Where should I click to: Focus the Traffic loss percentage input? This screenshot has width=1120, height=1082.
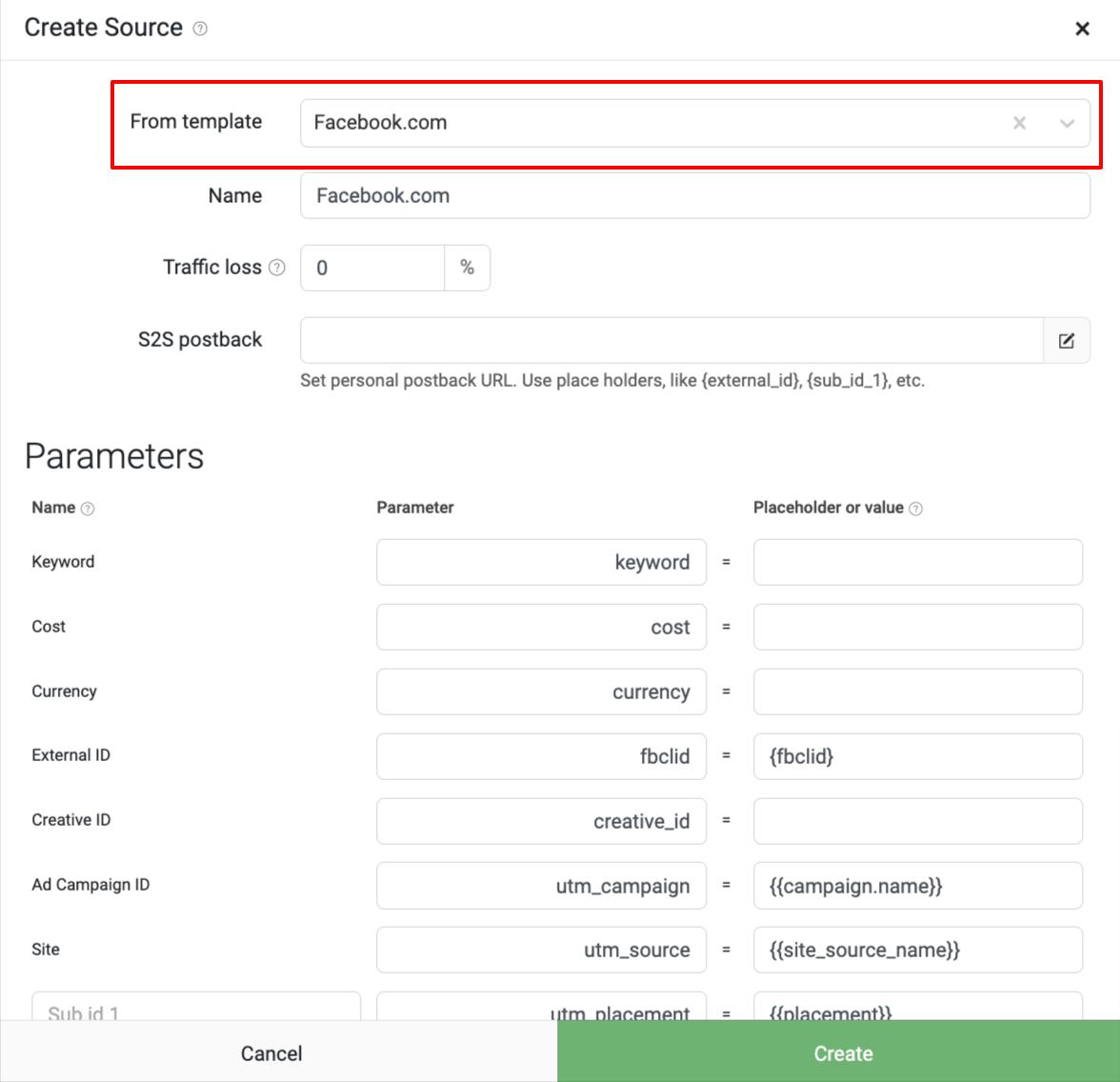coord(372,268)
